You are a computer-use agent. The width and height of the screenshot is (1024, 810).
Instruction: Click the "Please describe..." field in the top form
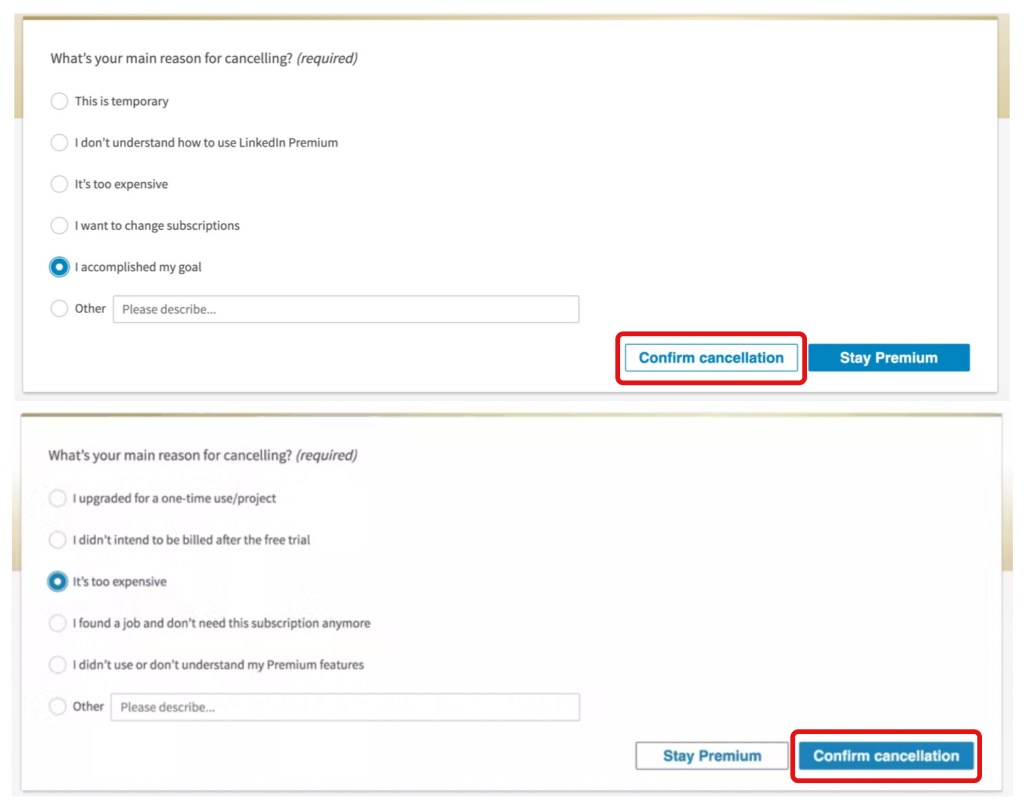[x=345, y=308]
